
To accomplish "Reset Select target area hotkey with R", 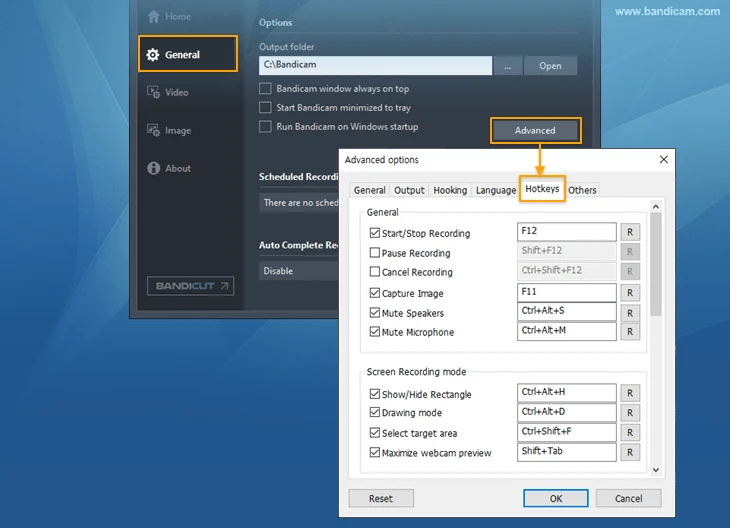I will (630, 433).
